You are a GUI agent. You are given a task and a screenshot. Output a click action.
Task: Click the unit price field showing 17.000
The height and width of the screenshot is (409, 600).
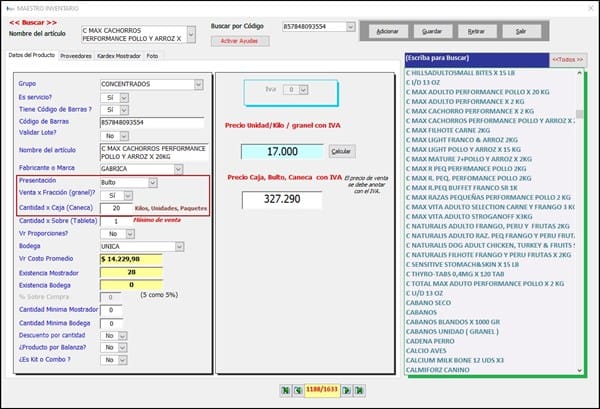click(x=282, y=152)
